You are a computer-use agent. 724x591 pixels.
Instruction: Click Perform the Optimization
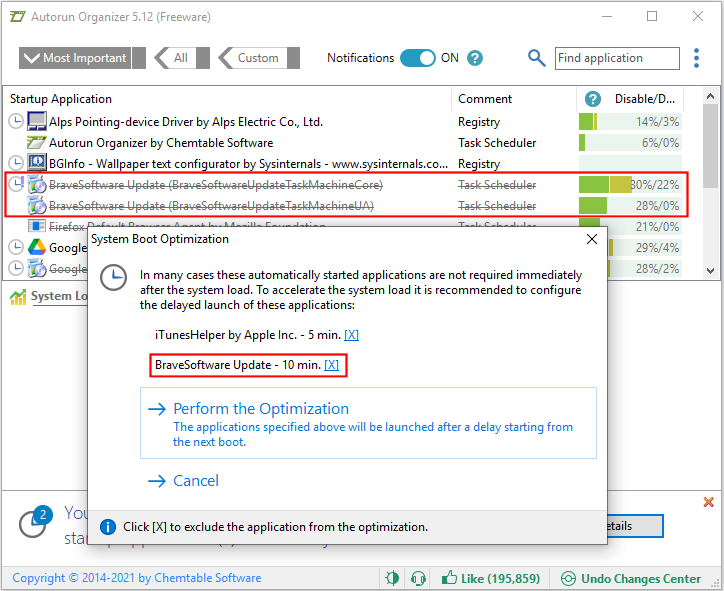(x=260, y=409)
